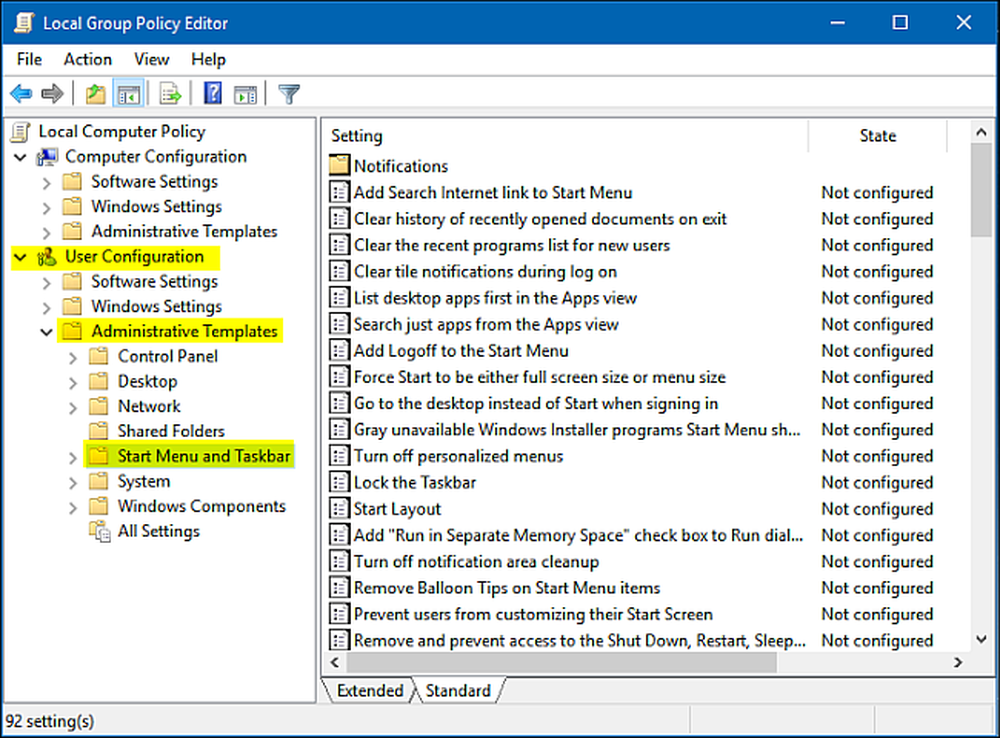Screen dimensions: 1000x738
Task: Click folder icon beside Shared Folders
Action: [98, 431]
